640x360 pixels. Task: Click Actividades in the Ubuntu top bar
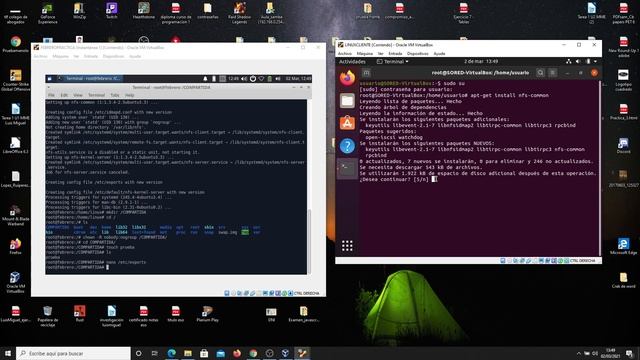(x=352, y=62)
